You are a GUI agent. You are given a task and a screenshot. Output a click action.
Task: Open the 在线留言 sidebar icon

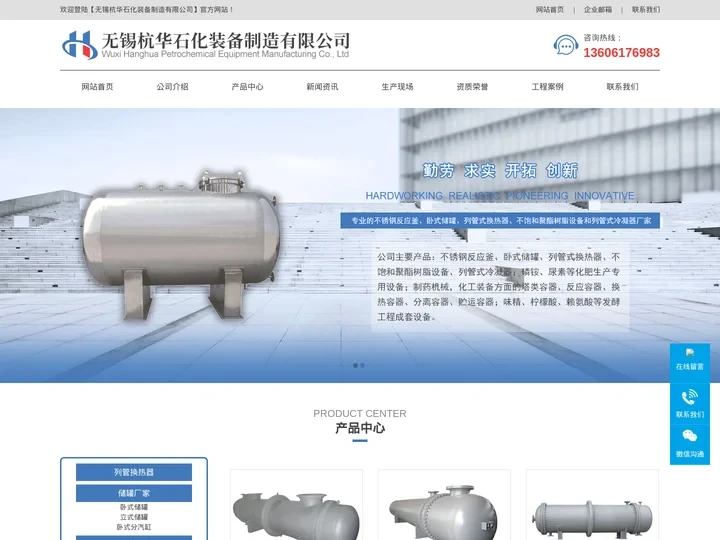pyautogui.click(x=690, y=353)
